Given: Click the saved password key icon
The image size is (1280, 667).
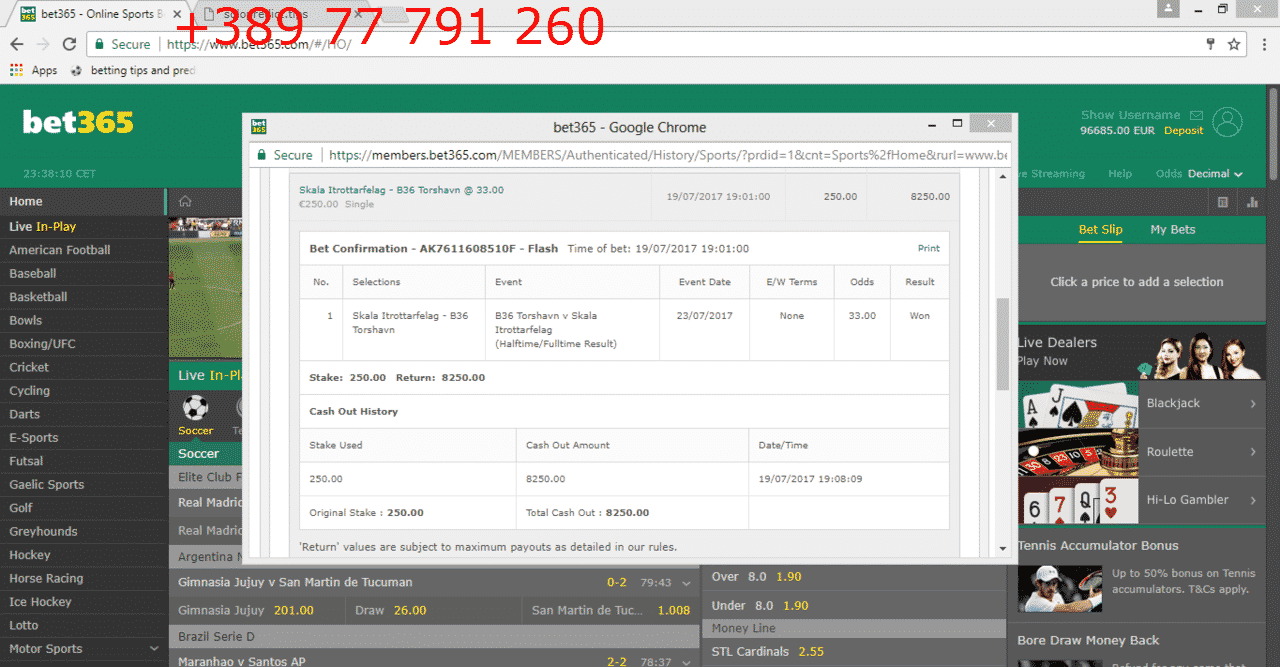Looking at the screenshot, I should (x=1211, y=44).
